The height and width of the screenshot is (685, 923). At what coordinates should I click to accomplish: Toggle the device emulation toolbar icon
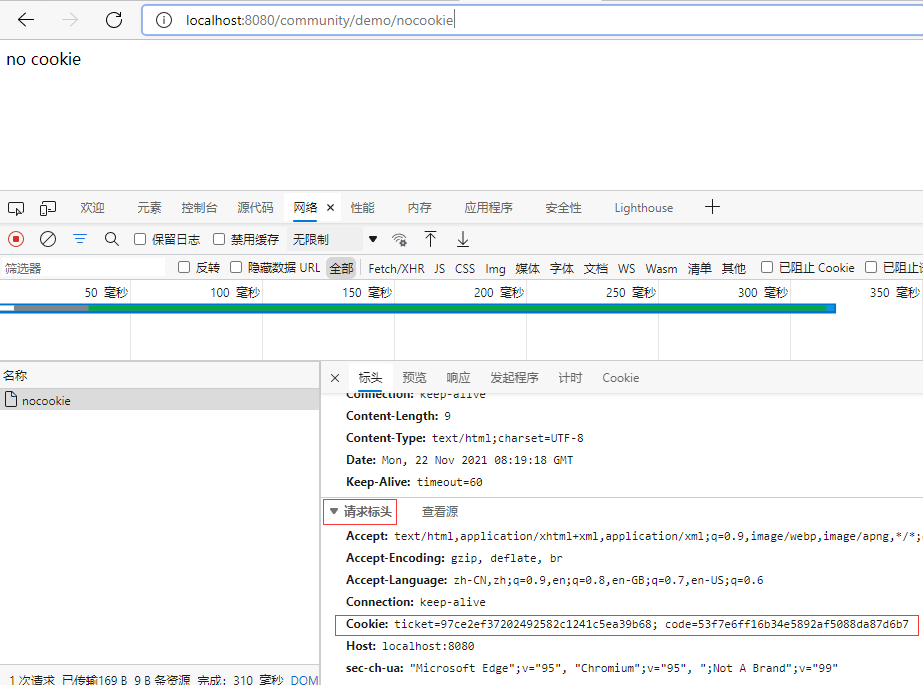[x=46, y=207]
